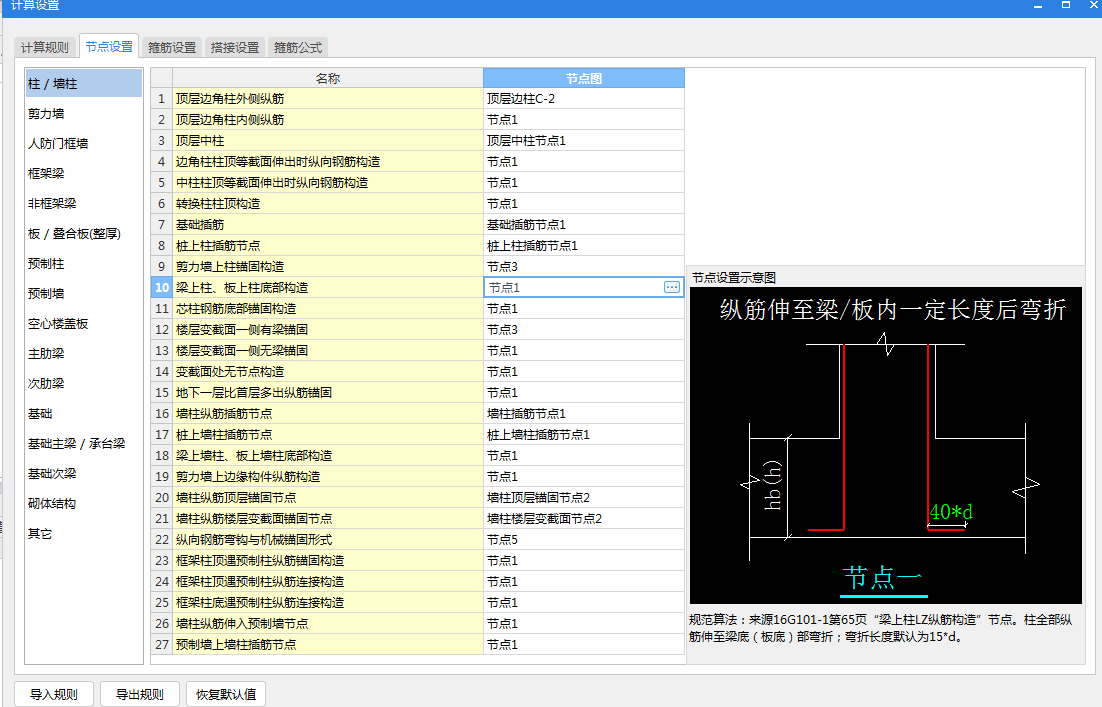Select row 梁上墙柱、板上墙柱底部构造
The width and height of the screenshot is (1102, 707).
(328, 455)
